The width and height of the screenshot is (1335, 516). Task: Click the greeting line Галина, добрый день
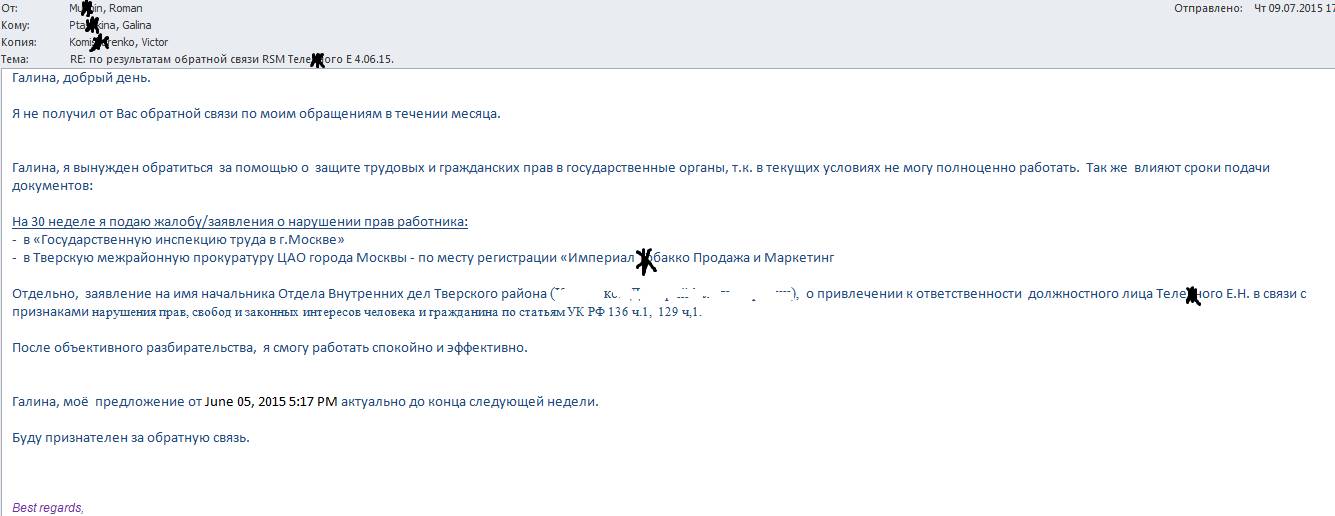pos(81,78)
